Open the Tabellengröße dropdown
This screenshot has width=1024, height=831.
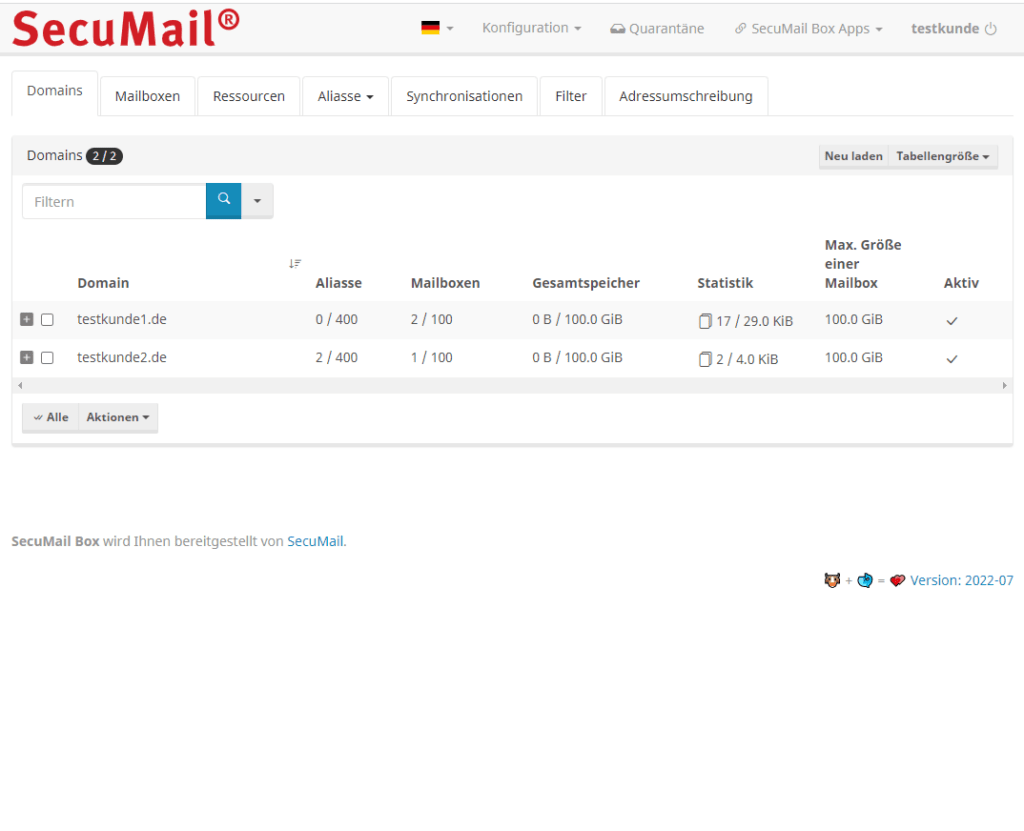941,156
